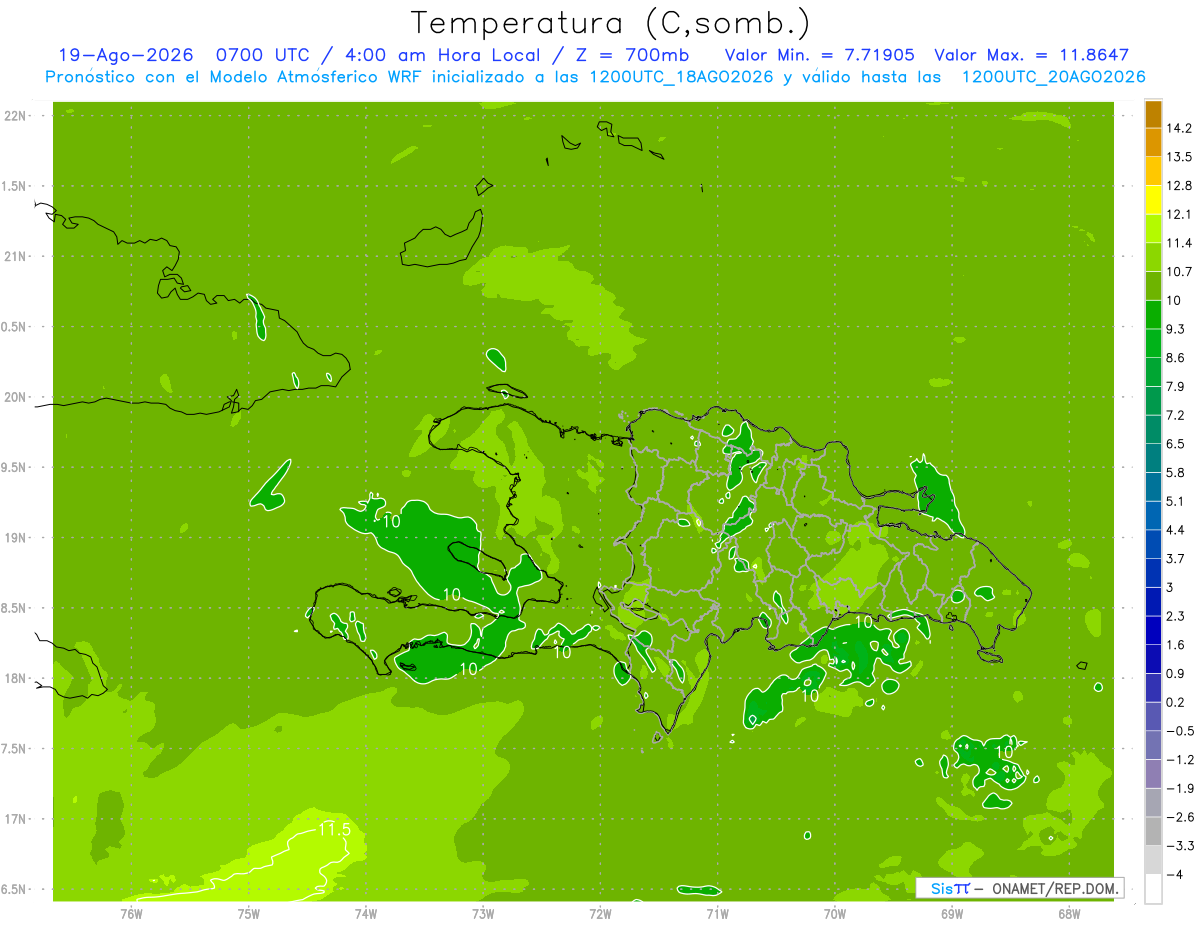Click the "71W" longitude axis label
The height and width of the screenshot is (927, 1200).
[717, 913]
